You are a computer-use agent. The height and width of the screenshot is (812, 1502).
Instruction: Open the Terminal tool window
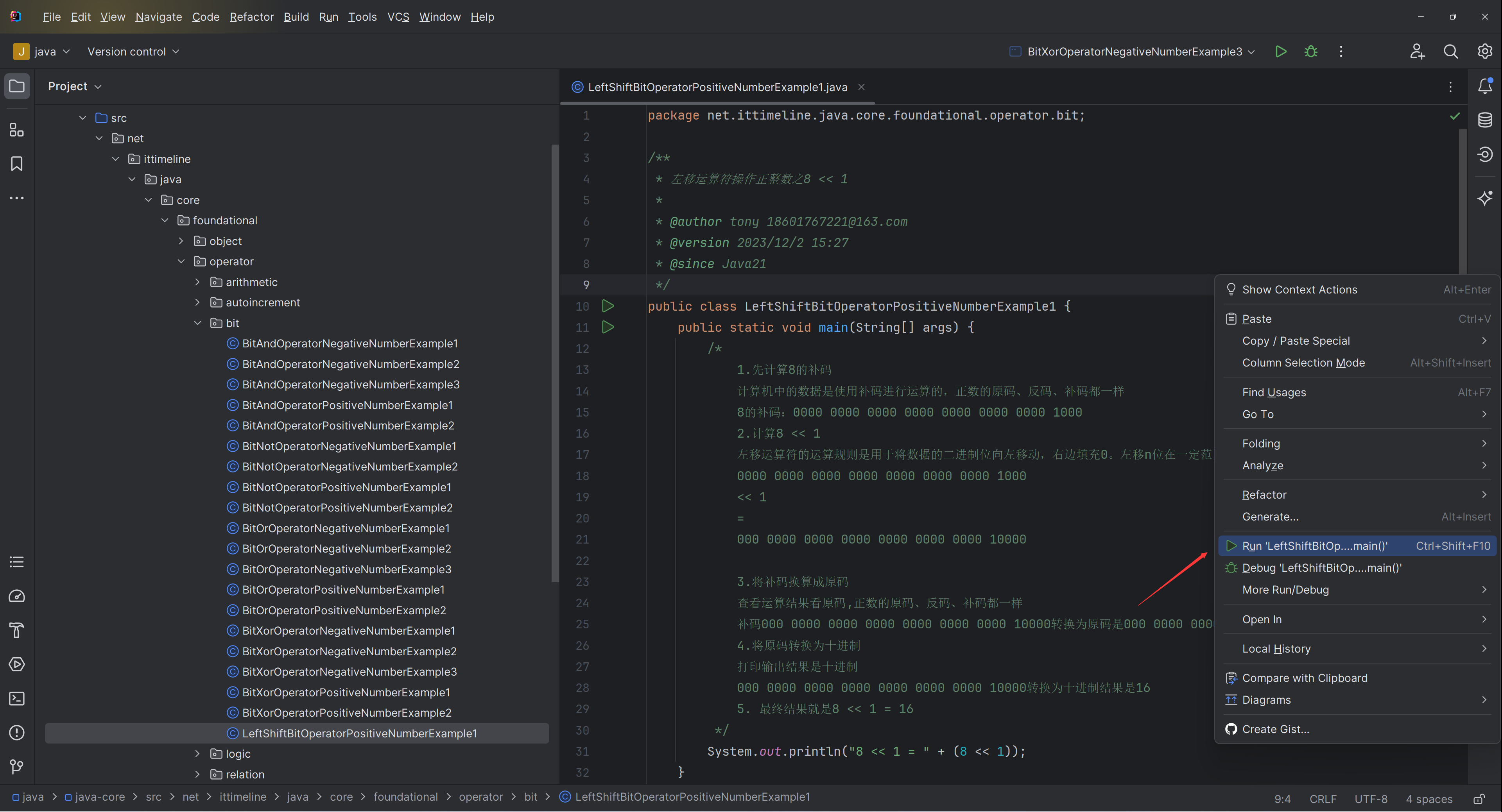(x=17, y=698)
